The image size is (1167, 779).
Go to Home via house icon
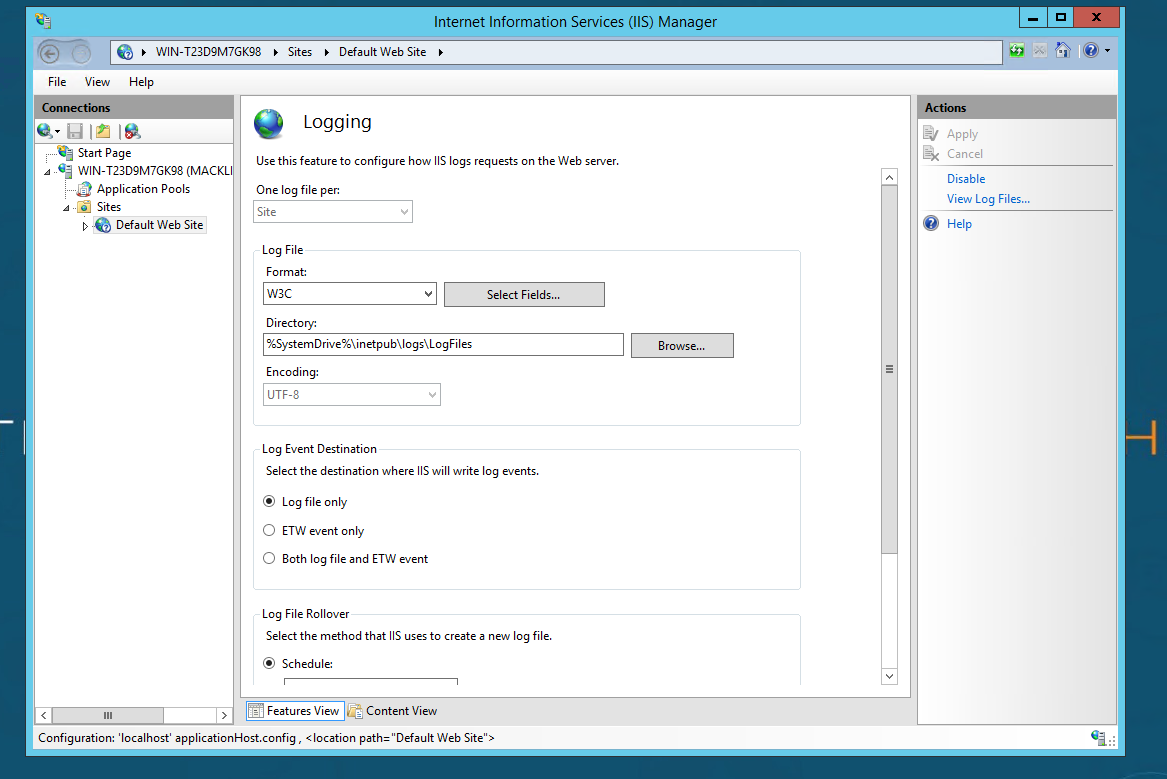tap(1063, 51)
